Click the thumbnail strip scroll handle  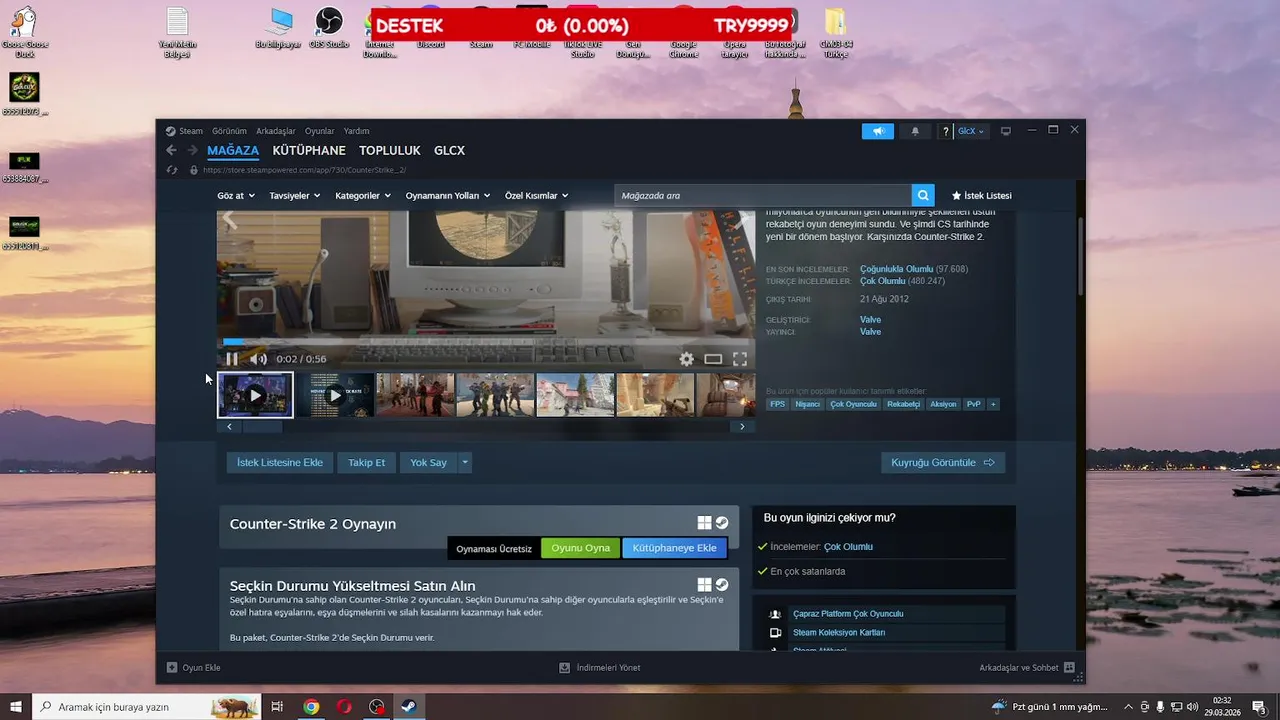coord(262,426)
